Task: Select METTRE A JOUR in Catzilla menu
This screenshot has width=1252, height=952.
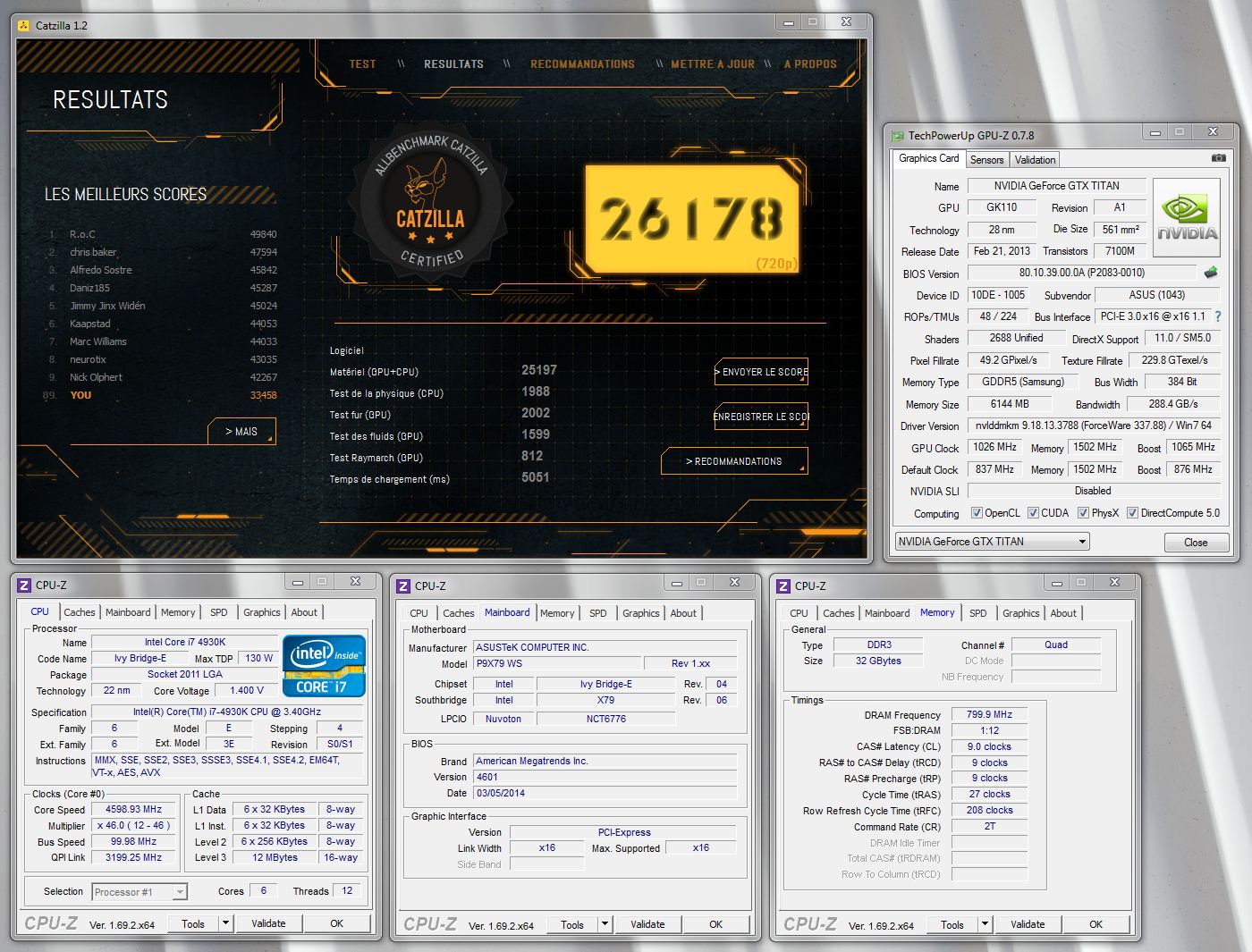Action: pos(713,64)
